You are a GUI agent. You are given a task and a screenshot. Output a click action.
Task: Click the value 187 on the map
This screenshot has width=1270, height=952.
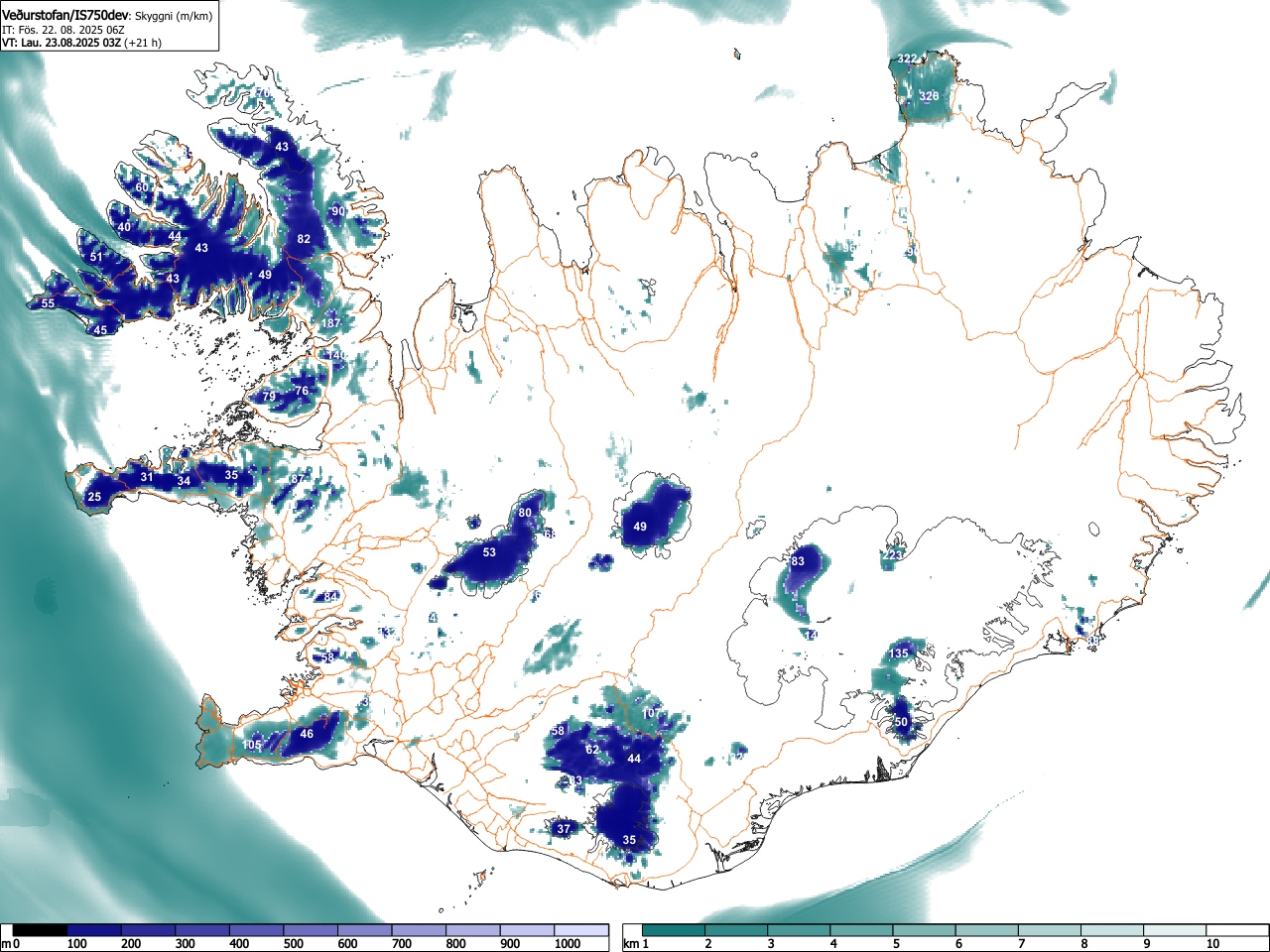coord(330,323)
